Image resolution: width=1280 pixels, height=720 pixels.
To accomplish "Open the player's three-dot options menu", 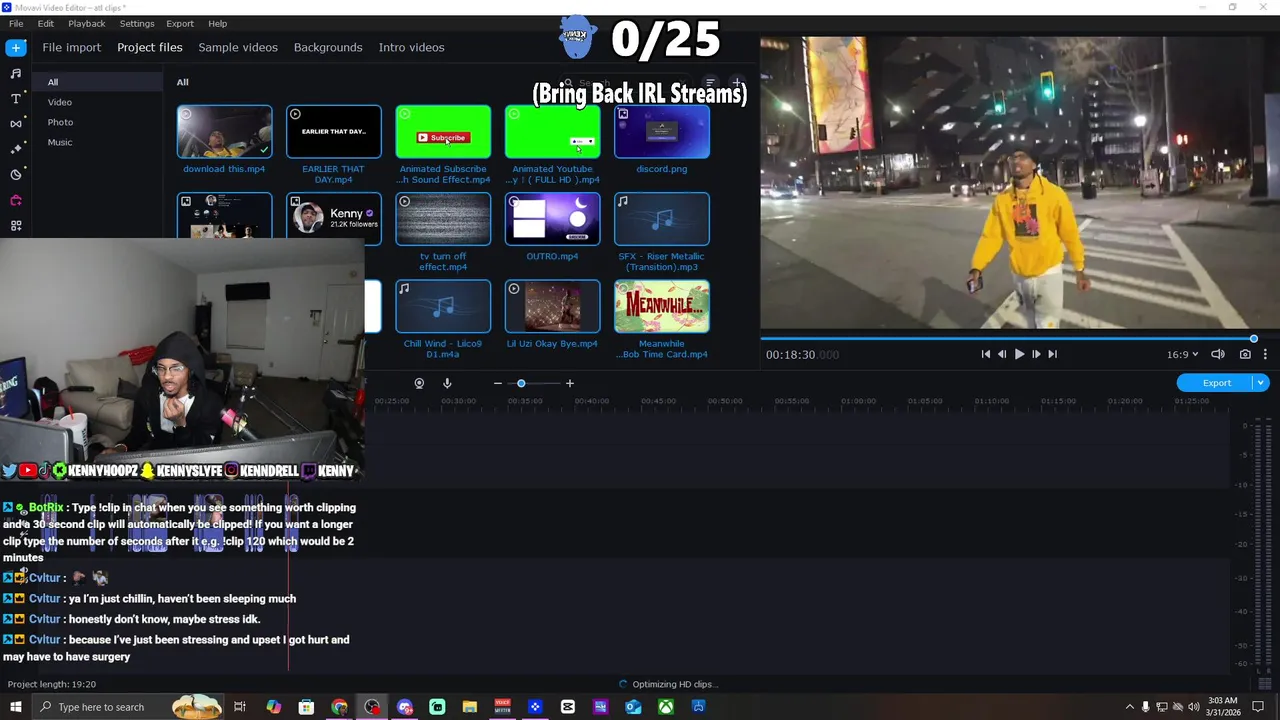I will click(1265, 354).
